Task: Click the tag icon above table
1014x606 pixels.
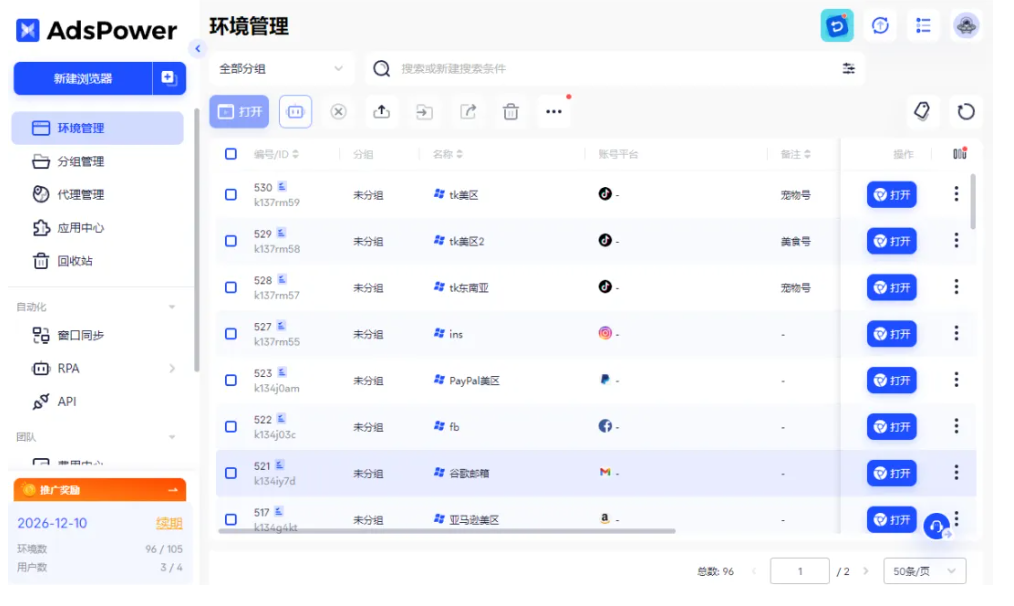Action: pos(922,111)
